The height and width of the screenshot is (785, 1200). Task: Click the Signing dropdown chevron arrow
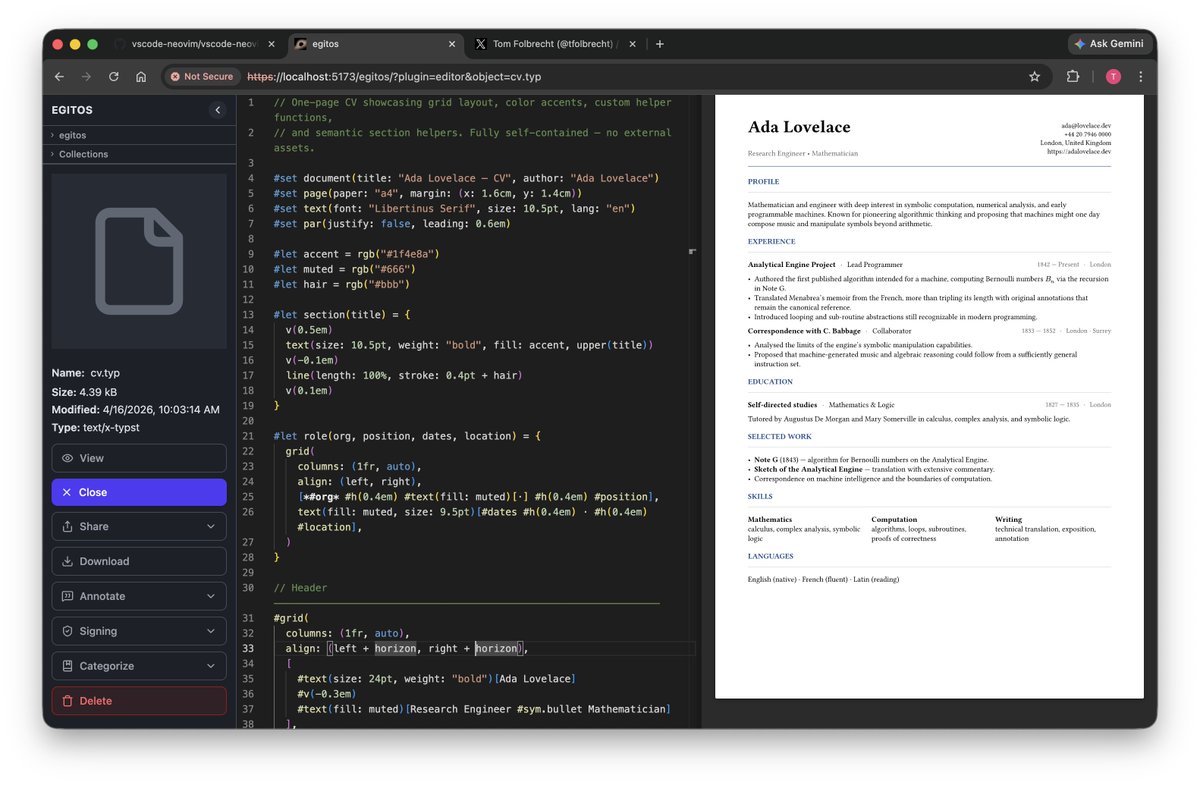click(x=211, y=631)
